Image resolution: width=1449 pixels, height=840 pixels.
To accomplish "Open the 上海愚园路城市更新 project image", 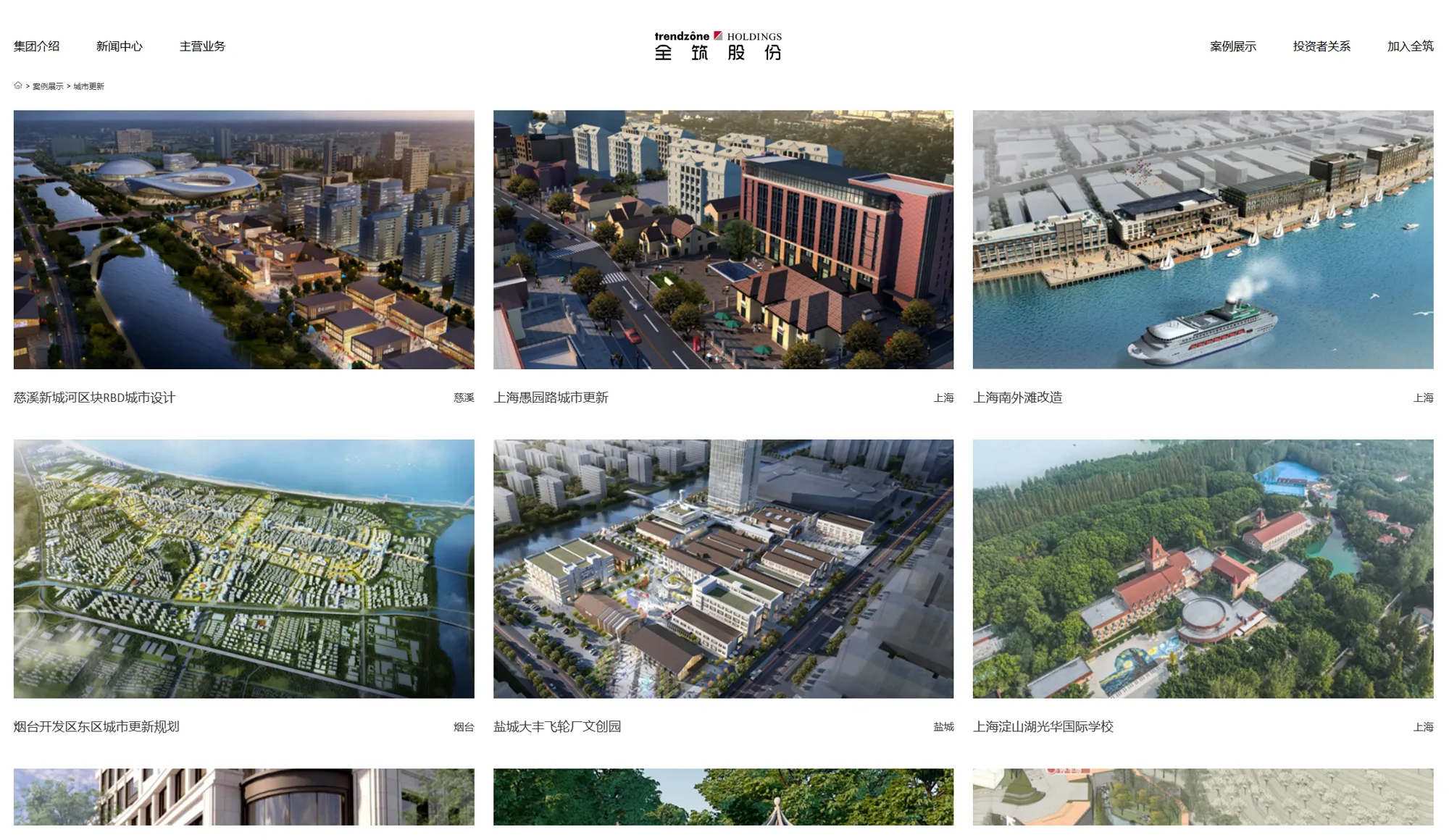I will 723,240.
